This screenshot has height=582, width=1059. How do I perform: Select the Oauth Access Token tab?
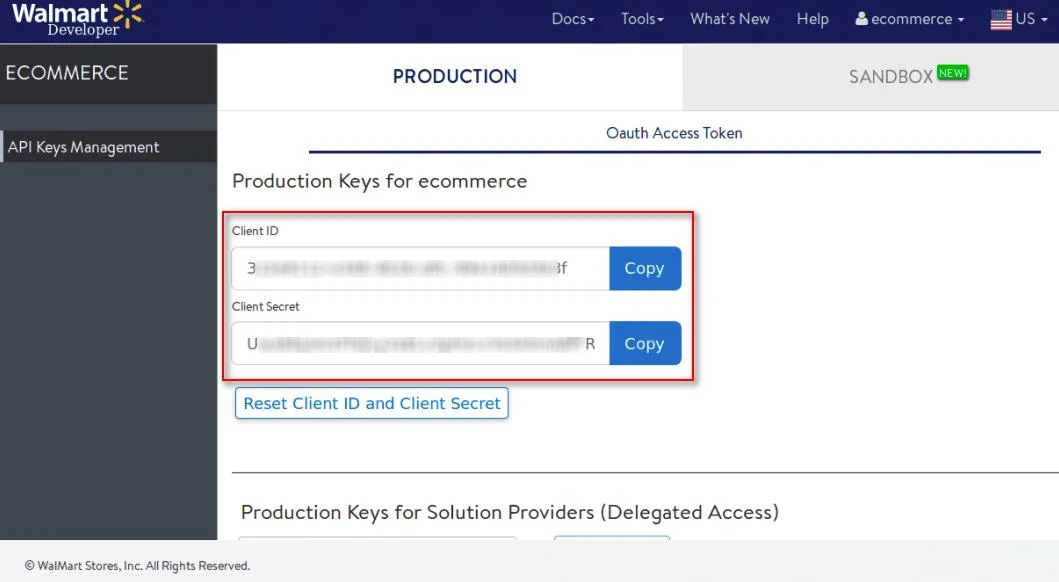[x=674, y=133]
